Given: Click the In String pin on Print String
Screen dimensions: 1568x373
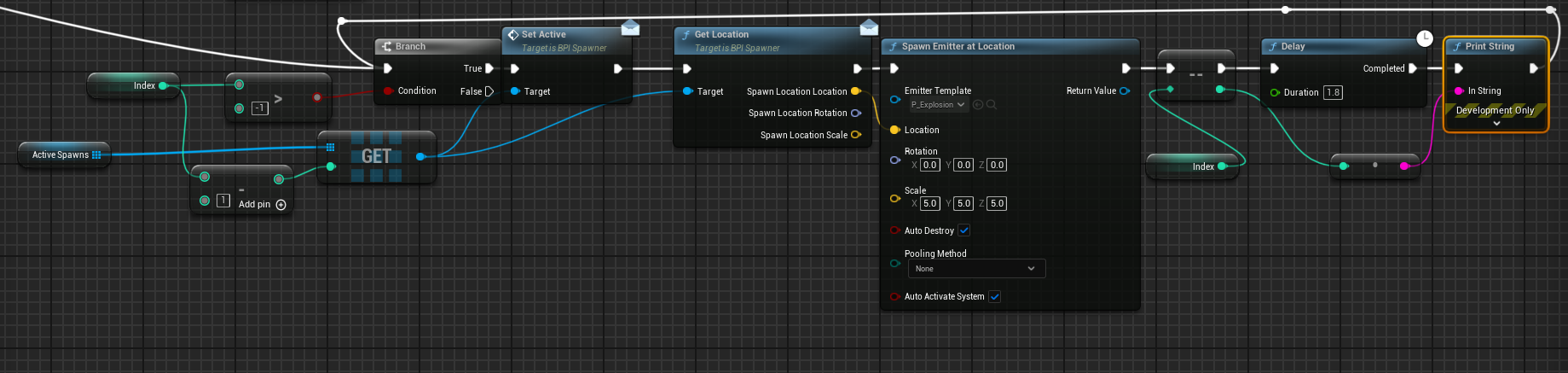Looking at the screenshot, I should tap(1459, 90).
